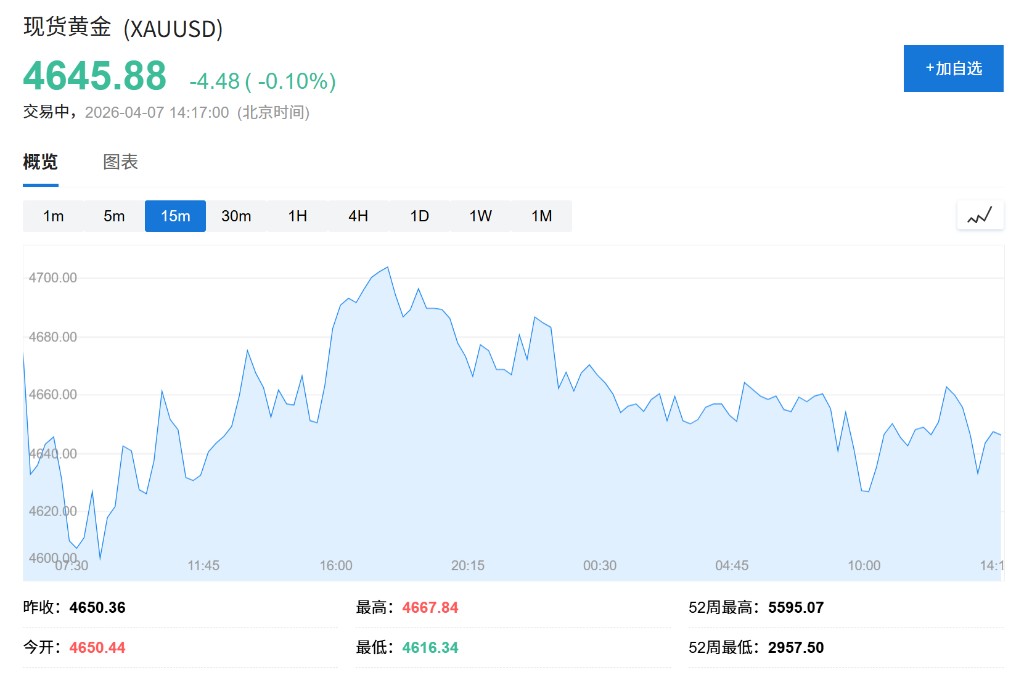Click the 现货黄金 (XAUUSD) title
Viewport: 1024px width, 676px height.
123,29
